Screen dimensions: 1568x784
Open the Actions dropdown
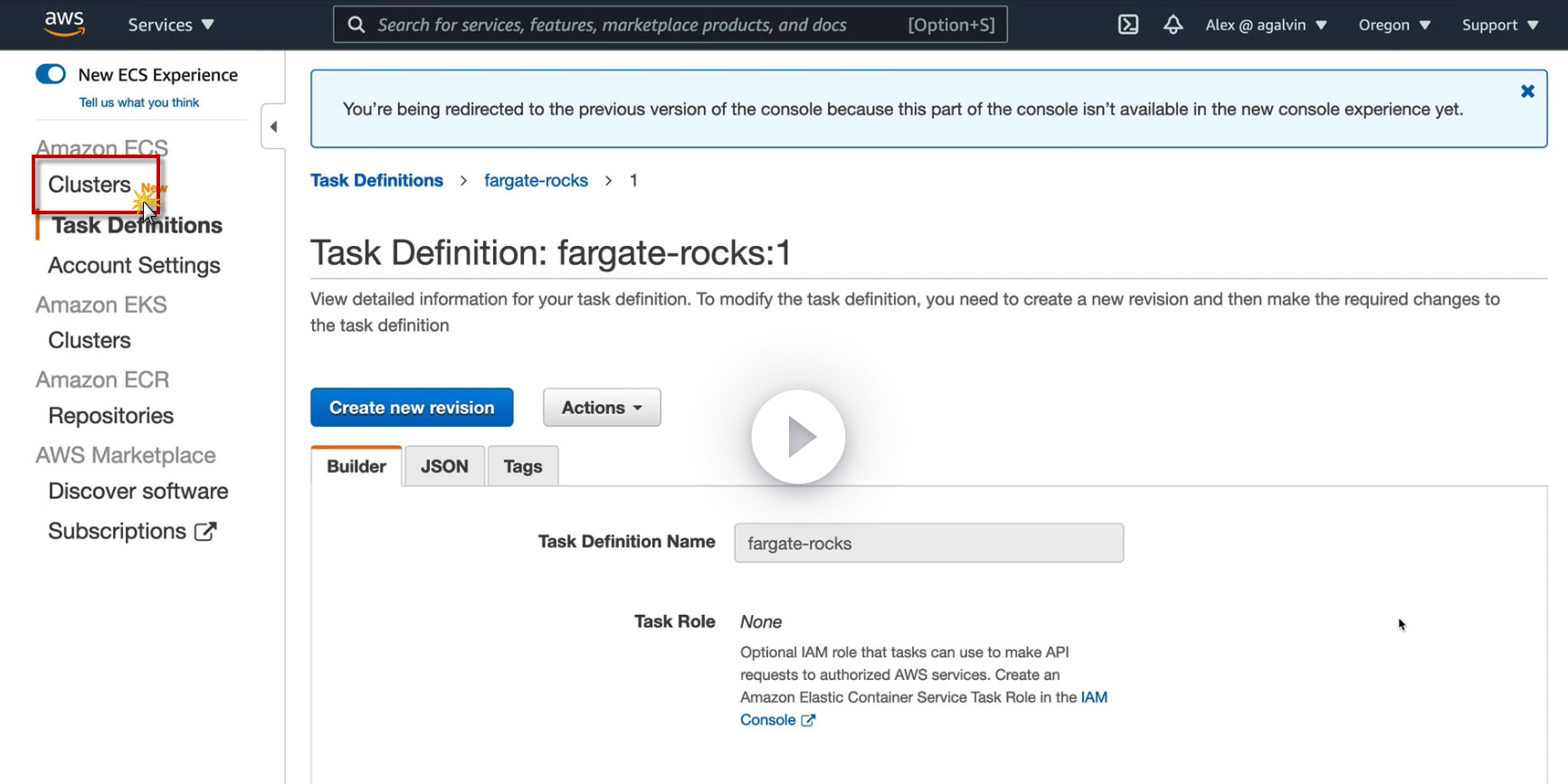[602, 408]
